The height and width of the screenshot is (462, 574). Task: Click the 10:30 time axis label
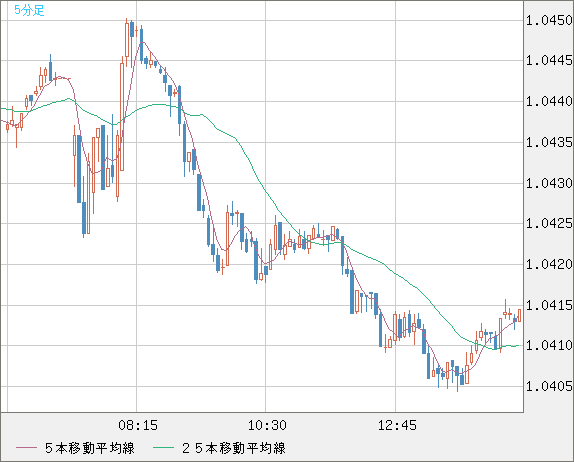267,425
